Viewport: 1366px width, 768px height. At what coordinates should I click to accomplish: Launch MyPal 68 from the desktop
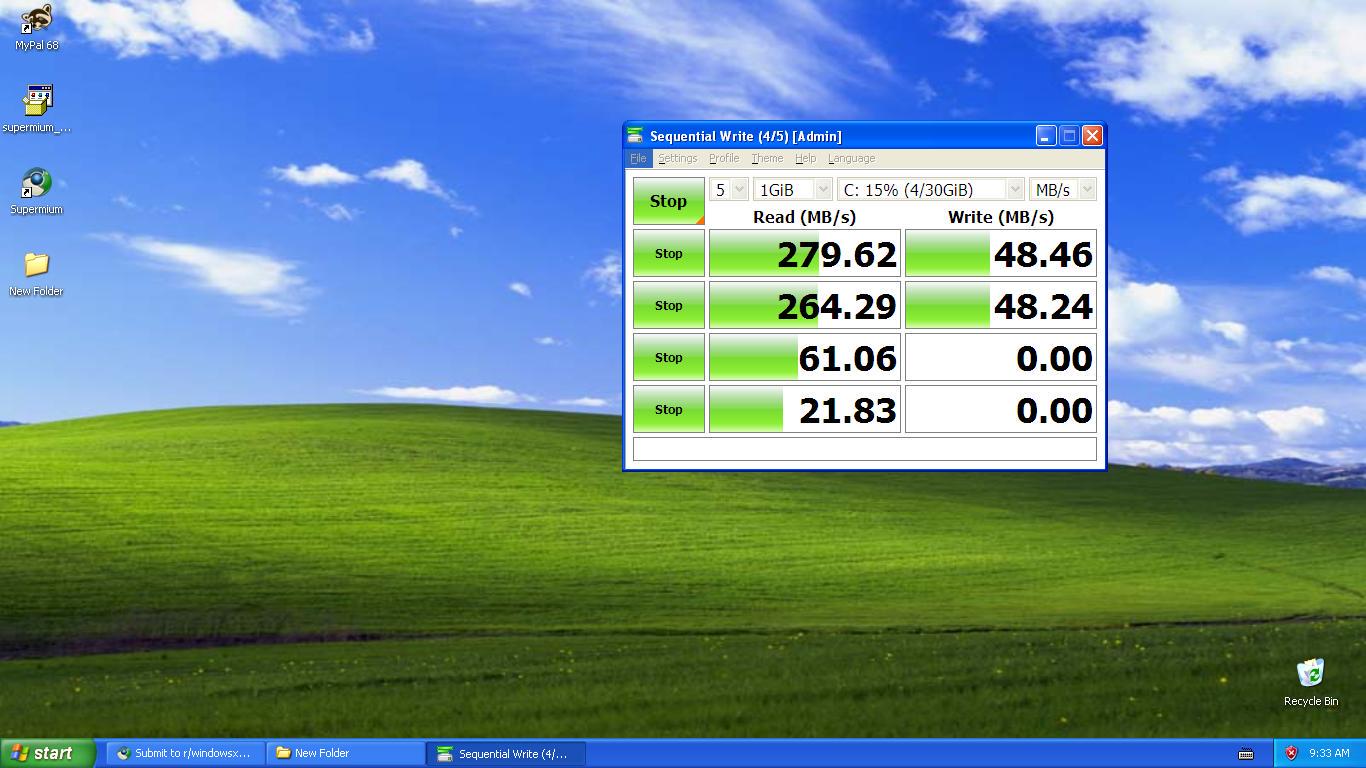pos(35,25)
